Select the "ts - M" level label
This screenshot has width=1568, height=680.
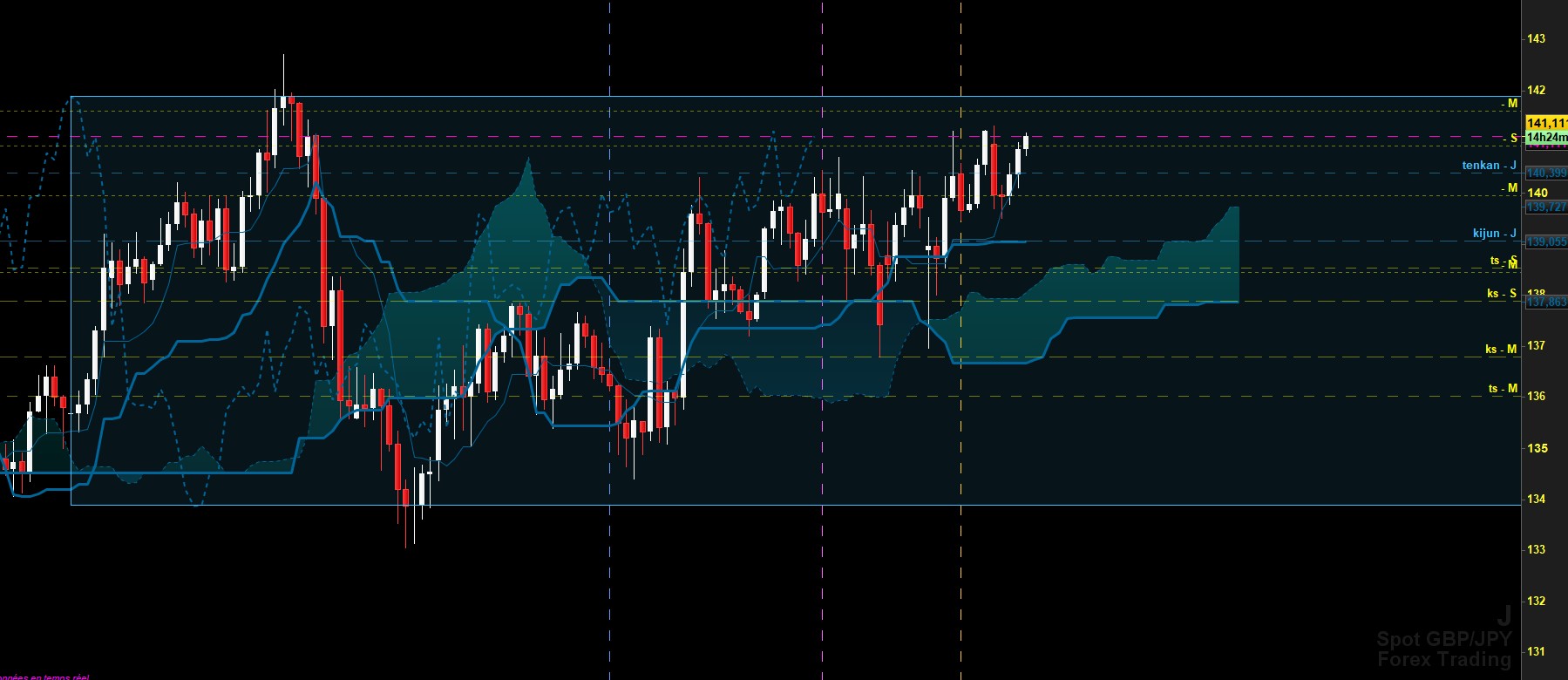tap(1503, 389)
